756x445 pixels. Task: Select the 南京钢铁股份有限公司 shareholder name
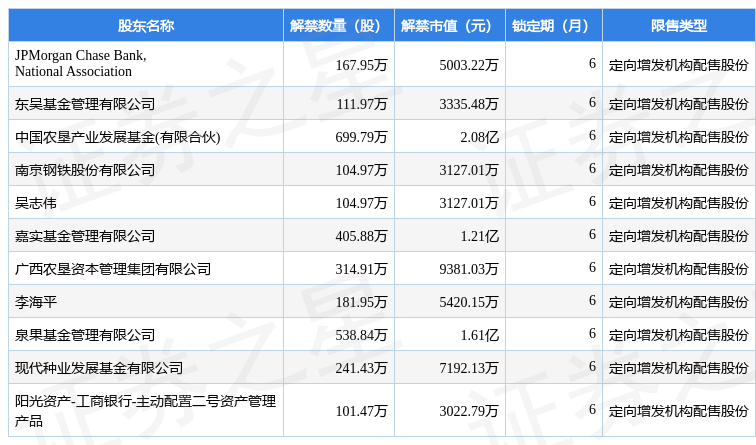[x=85, y=170]
